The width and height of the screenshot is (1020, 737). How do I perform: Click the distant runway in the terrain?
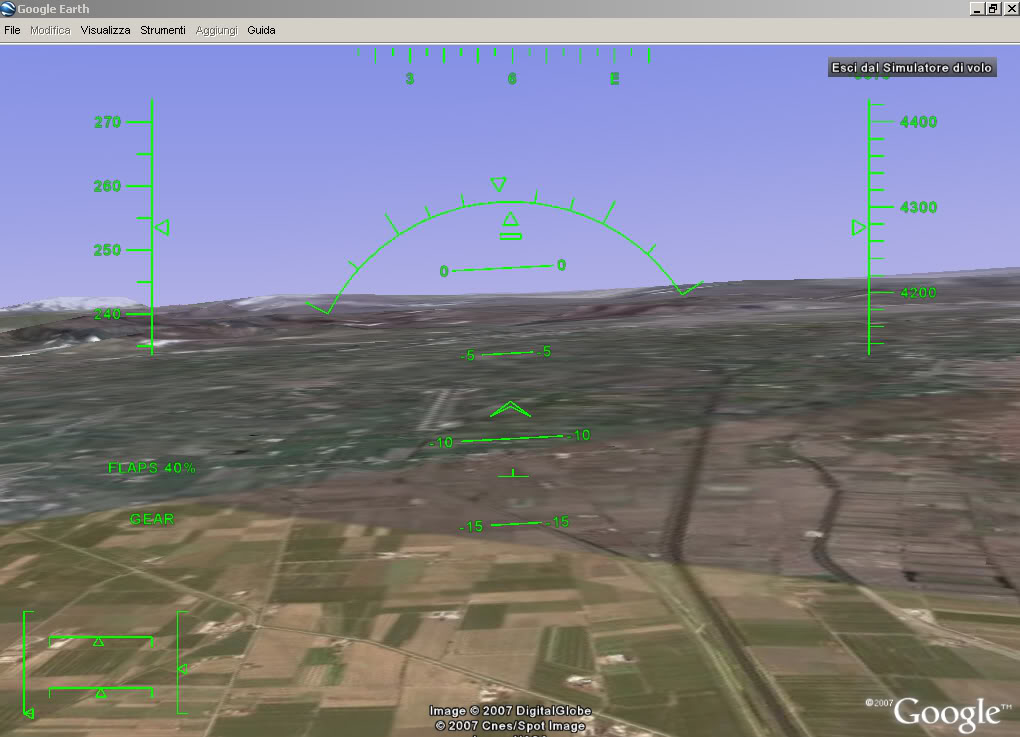(x=437, y=408)
